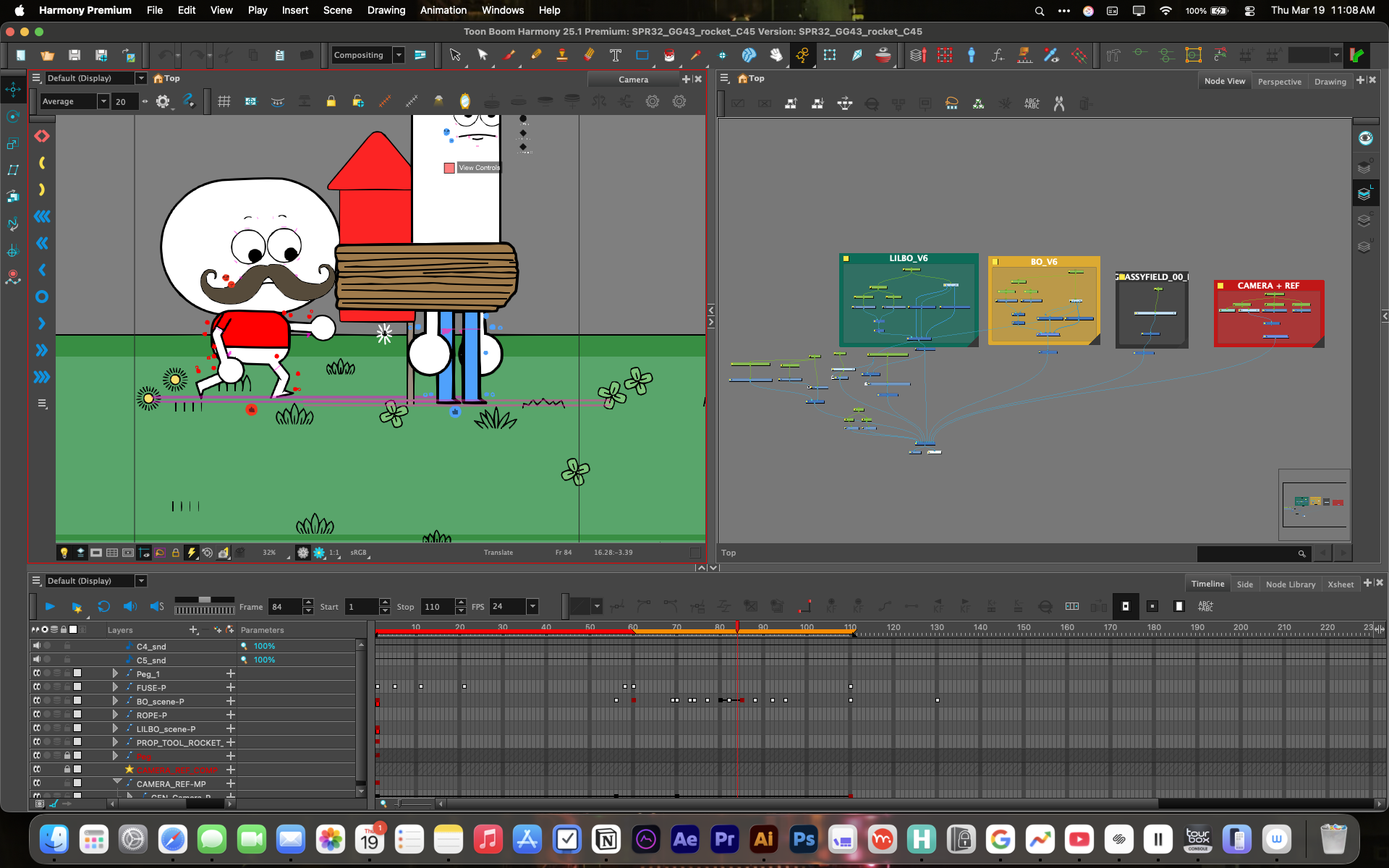Toggle the light table bulb icon
The height and width of the screenshot is (868, 1389).
[x=64, y=553]
